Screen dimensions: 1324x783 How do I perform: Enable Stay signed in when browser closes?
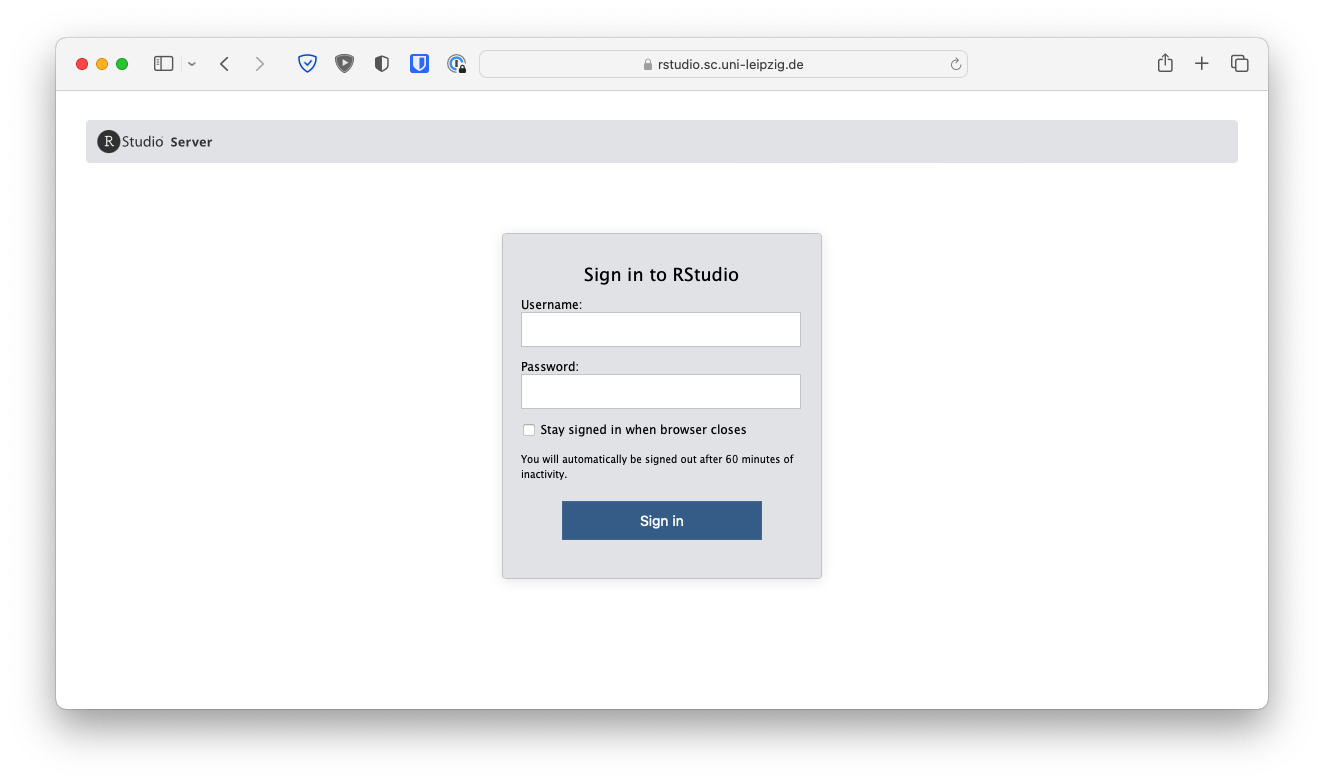click(529, 430)
